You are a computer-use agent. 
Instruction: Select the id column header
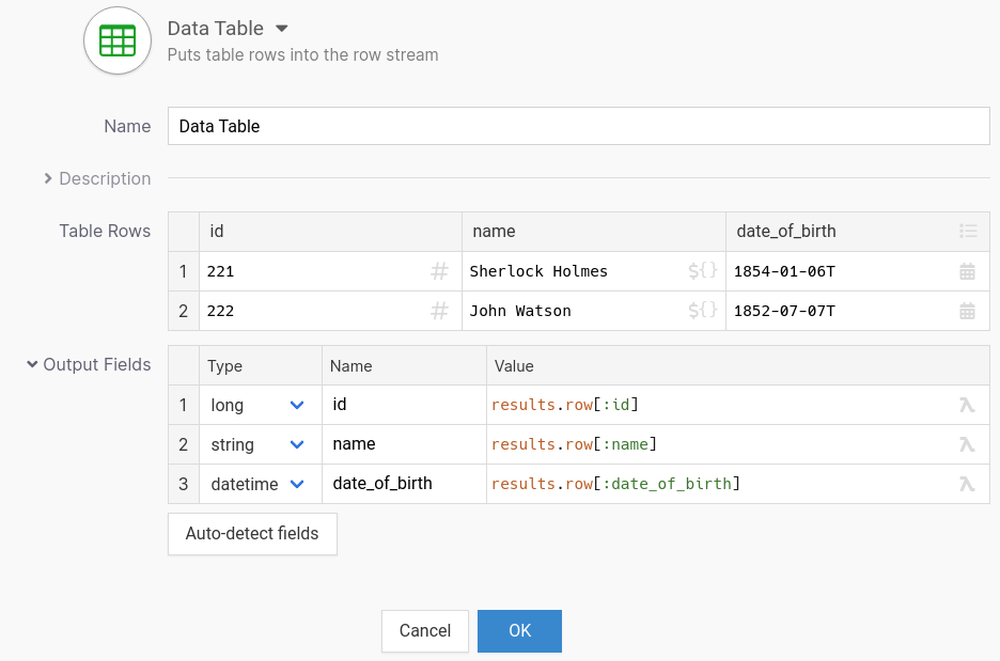click(330, 232)
